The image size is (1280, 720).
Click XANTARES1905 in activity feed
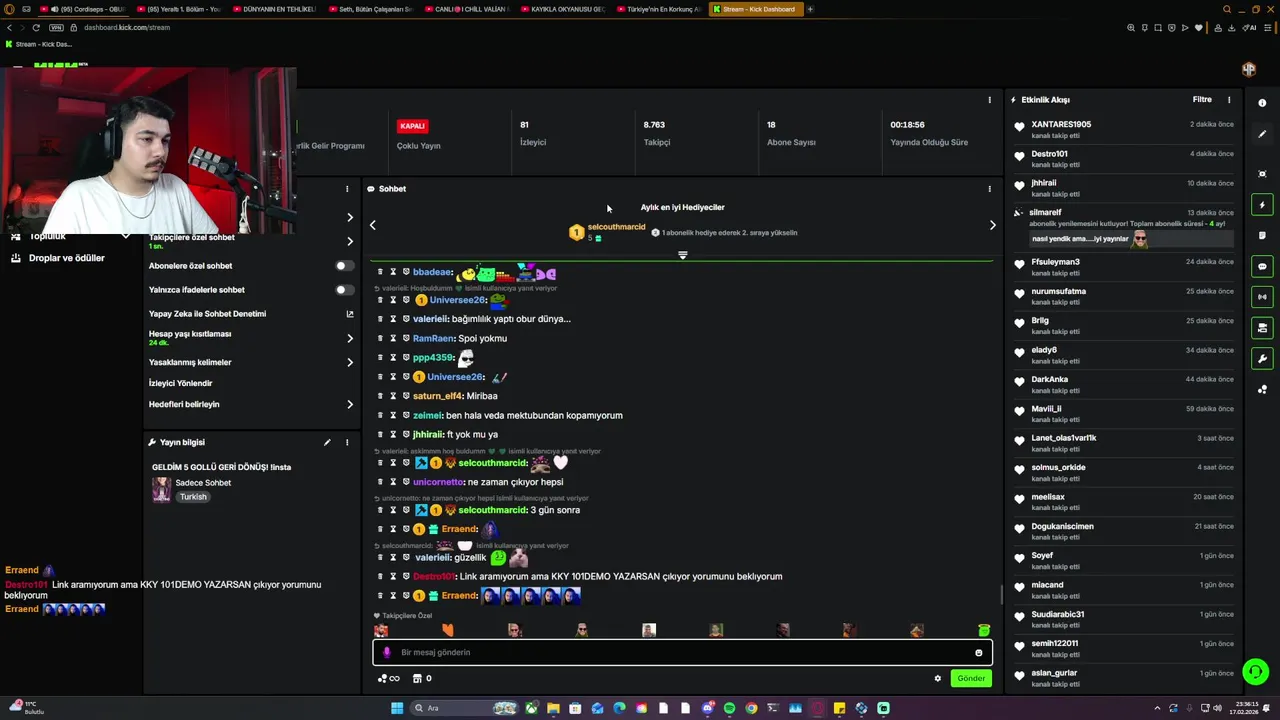point(1061,125)
